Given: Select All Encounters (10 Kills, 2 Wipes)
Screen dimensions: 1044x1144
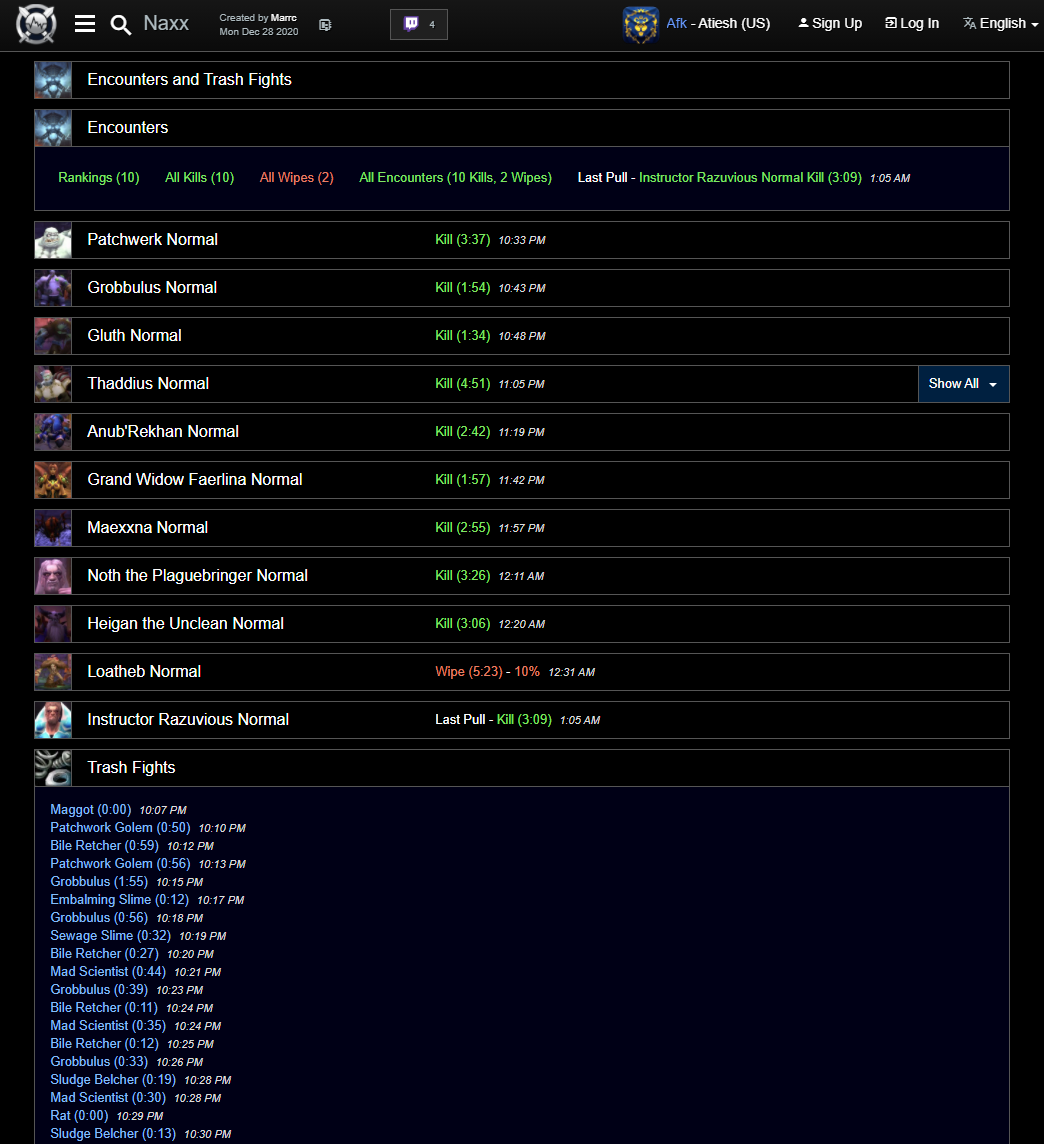Looking at the screenshot, I should tap(455, 177).
